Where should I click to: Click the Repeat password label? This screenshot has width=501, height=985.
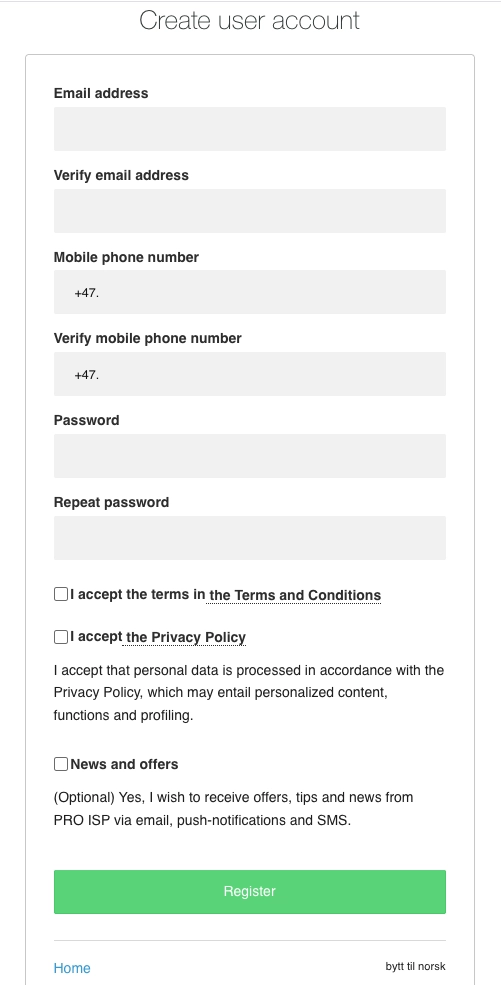tap(111, 503)
